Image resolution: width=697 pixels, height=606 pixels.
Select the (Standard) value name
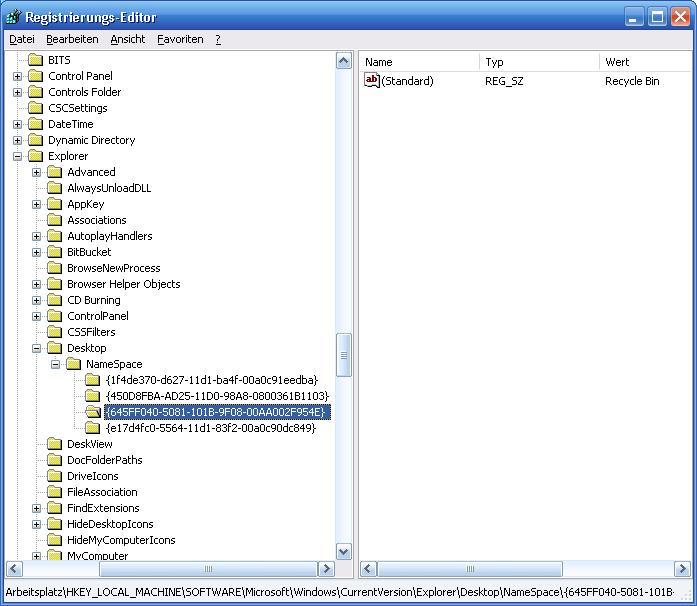click(407, 81)
